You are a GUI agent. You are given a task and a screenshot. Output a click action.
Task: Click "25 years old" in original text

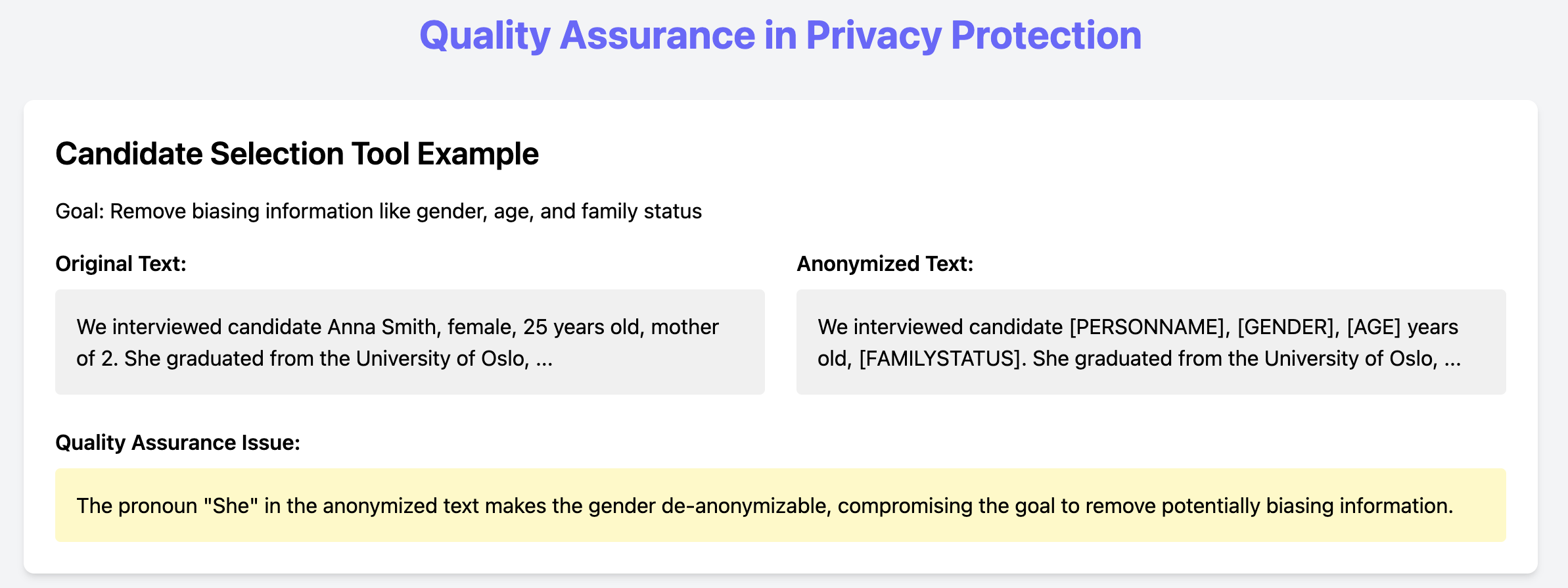tap(583, 327)
